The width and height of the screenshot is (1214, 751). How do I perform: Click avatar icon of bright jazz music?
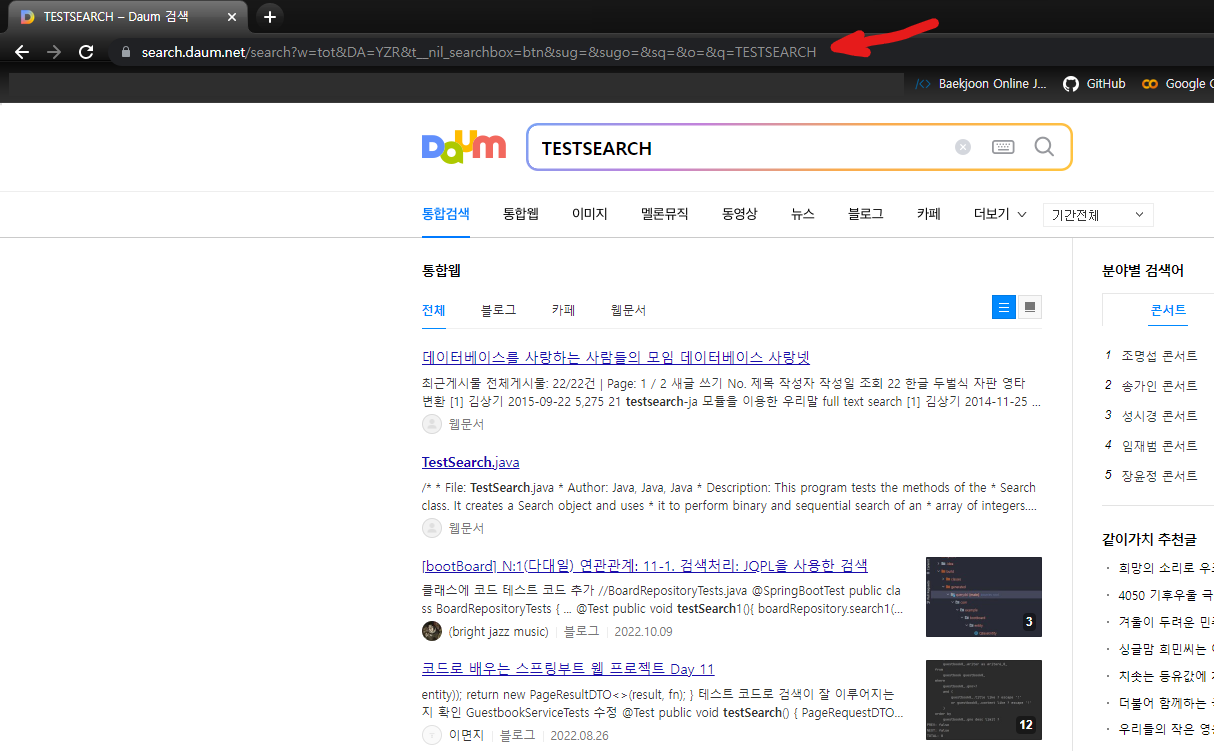point(432,631)
